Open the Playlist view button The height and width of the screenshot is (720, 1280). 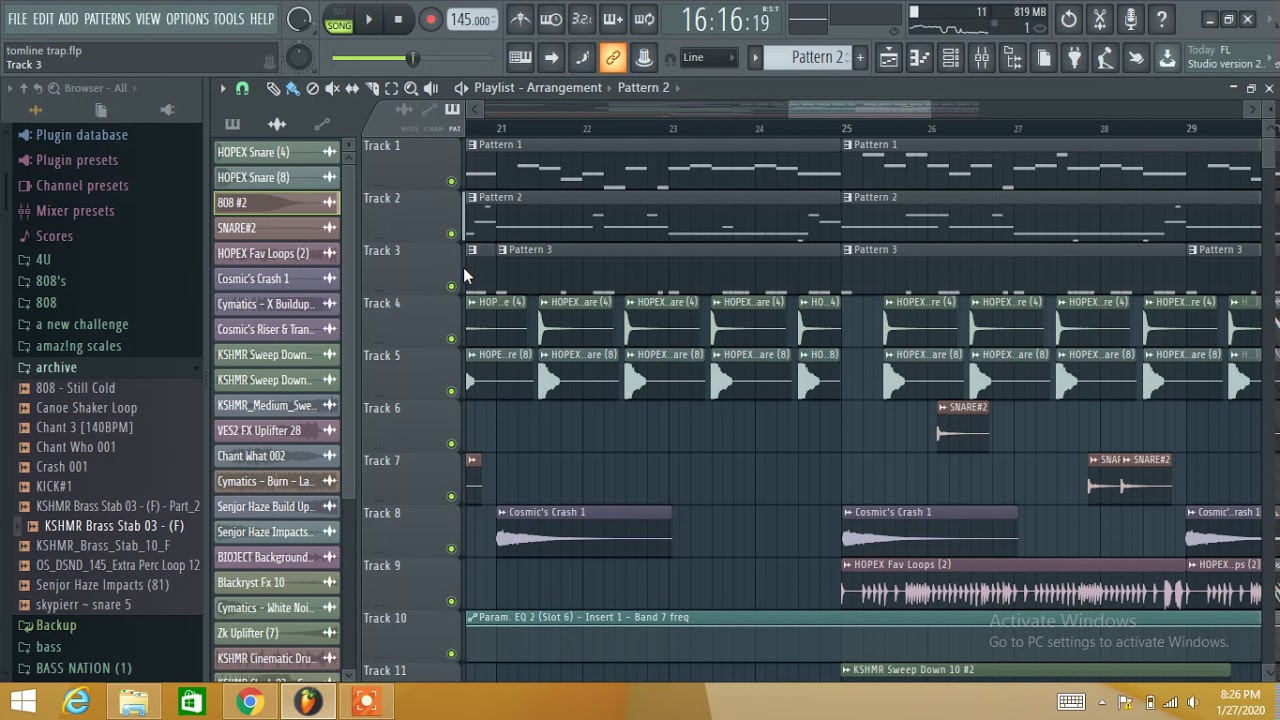tap(888, 58)
